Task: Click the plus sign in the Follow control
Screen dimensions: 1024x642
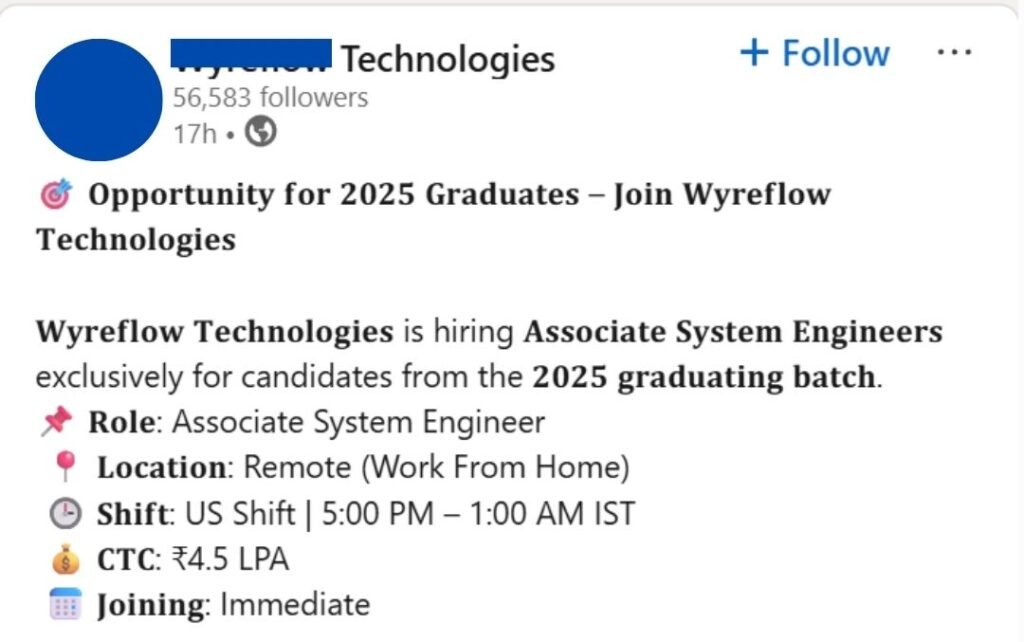Action: click(755, 52)
